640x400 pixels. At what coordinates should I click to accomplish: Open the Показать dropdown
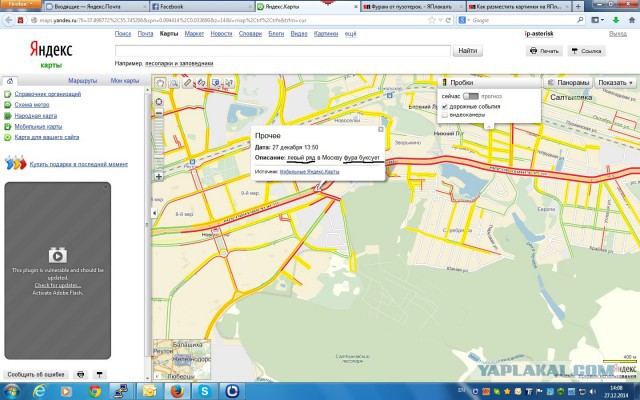616,82
